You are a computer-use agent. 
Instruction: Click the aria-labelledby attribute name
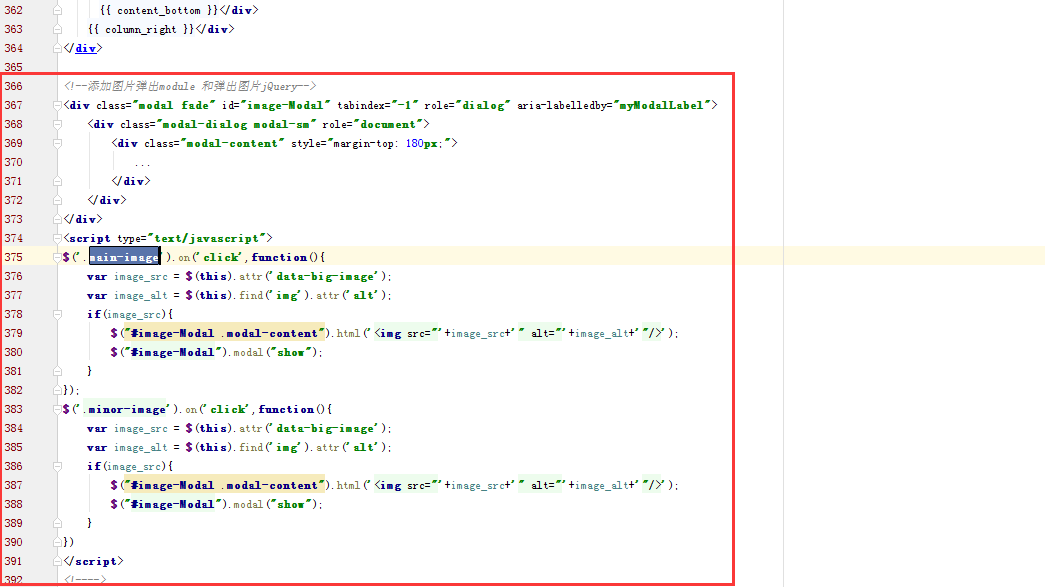(561, 105)
